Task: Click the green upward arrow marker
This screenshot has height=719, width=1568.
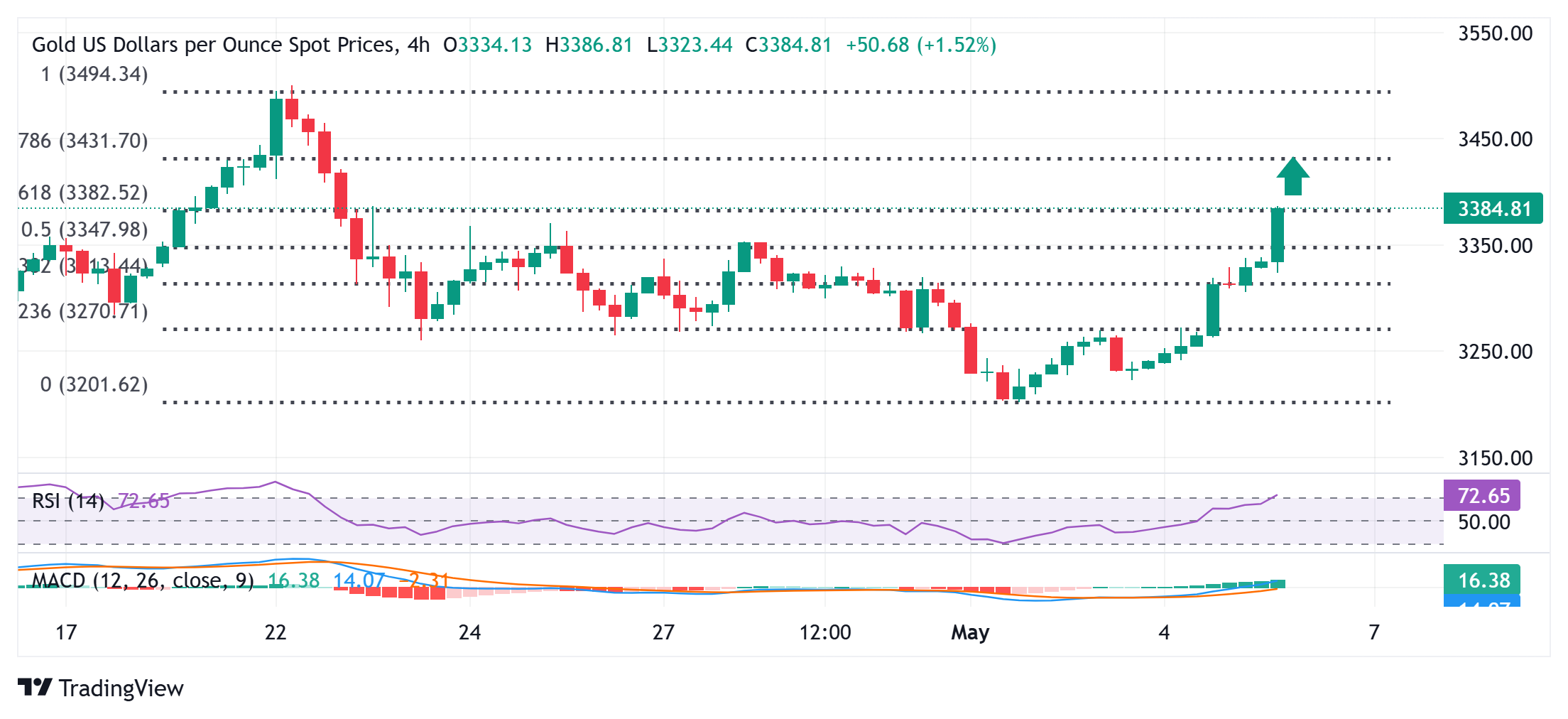Action: tap(1292, 176)
